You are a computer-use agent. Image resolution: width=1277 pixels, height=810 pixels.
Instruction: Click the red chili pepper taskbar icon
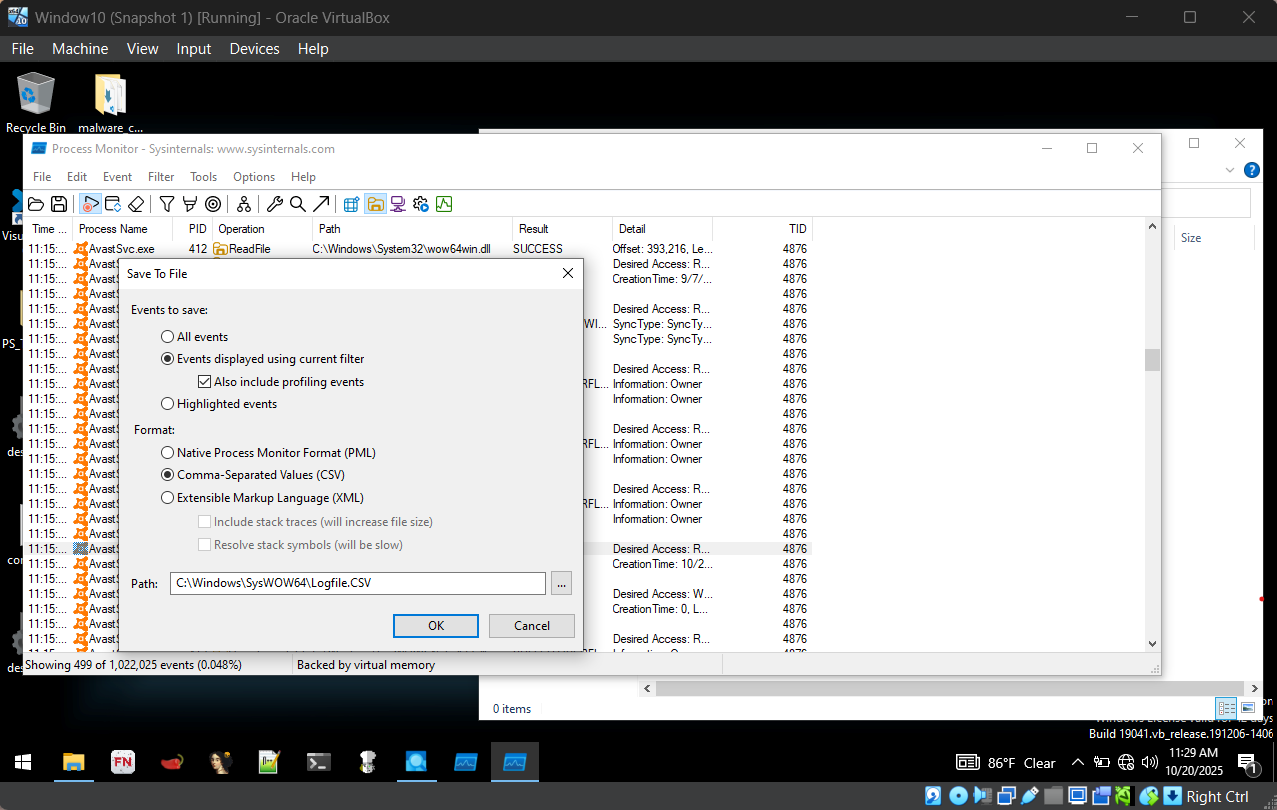tap(172, 762)
